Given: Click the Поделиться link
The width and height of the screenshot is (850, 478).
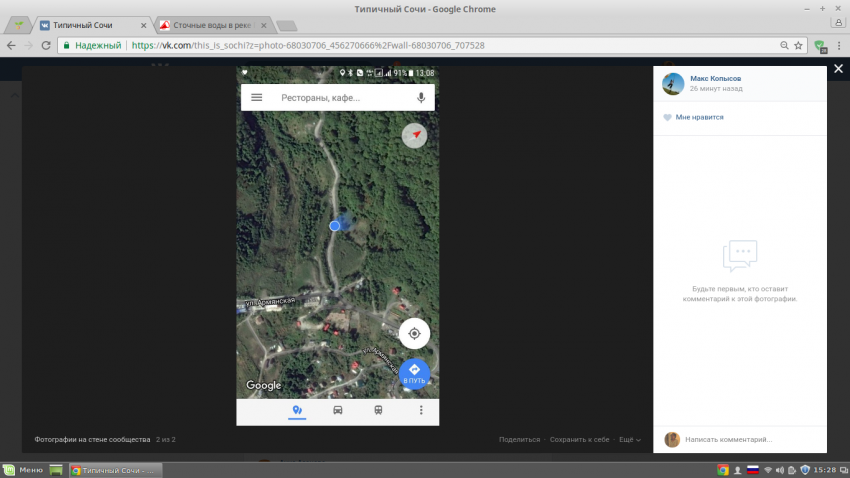Looking at the screenshot, I should point(519,439).
